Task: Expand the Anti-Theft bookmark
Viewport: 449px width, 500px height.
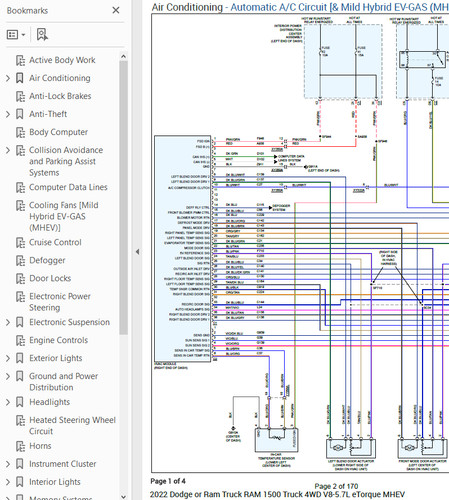Action: tap(8, 114)
